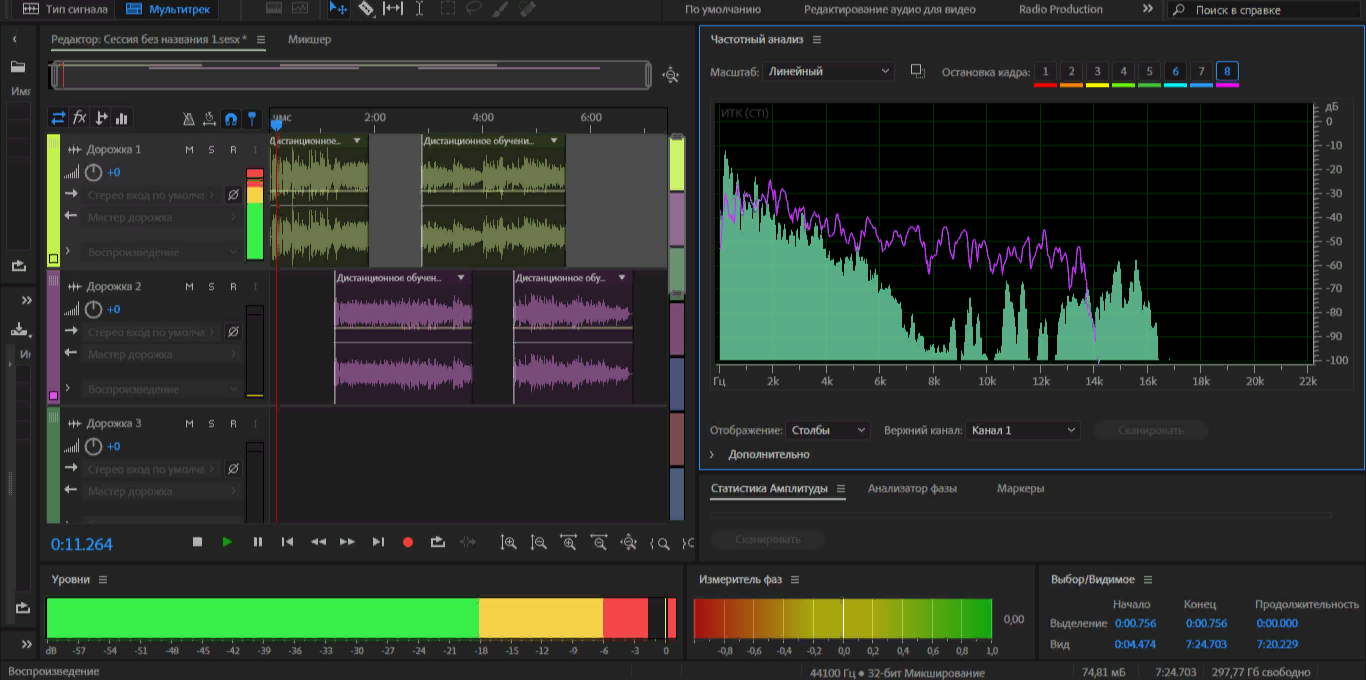The image size is (1366, 680).
Task: Arm Дорожка 3 for record with R
Action: click(233, 424)
